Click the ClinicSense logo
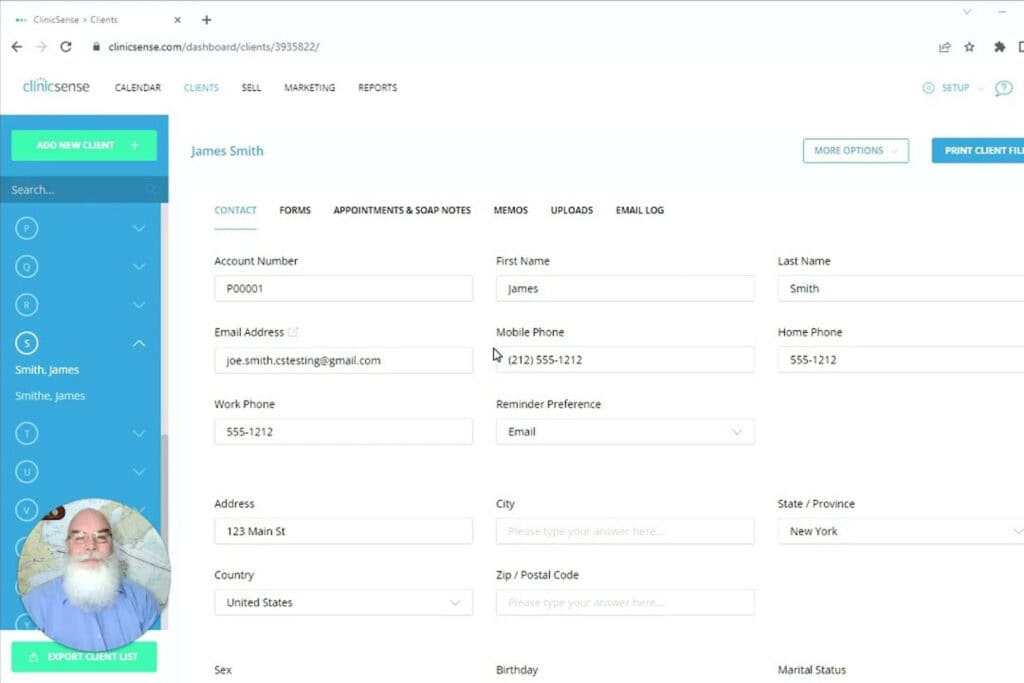Image resolution: width=1024 pixels, height=683 pixels. (56, 87)
